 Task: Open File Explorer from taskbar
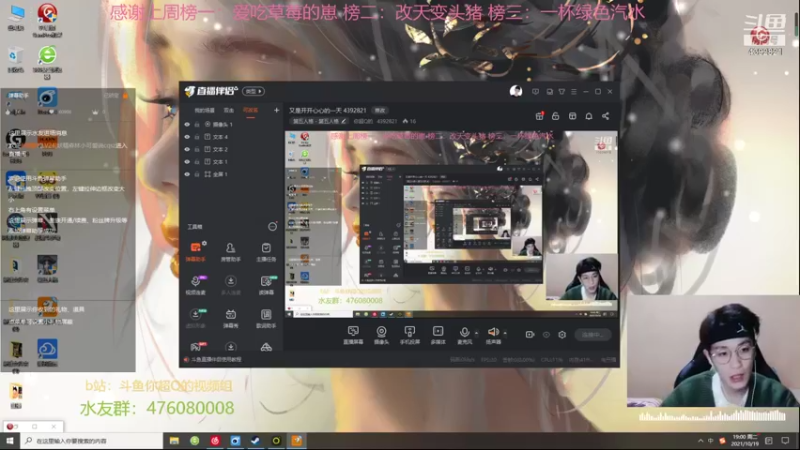pos(174,440)
